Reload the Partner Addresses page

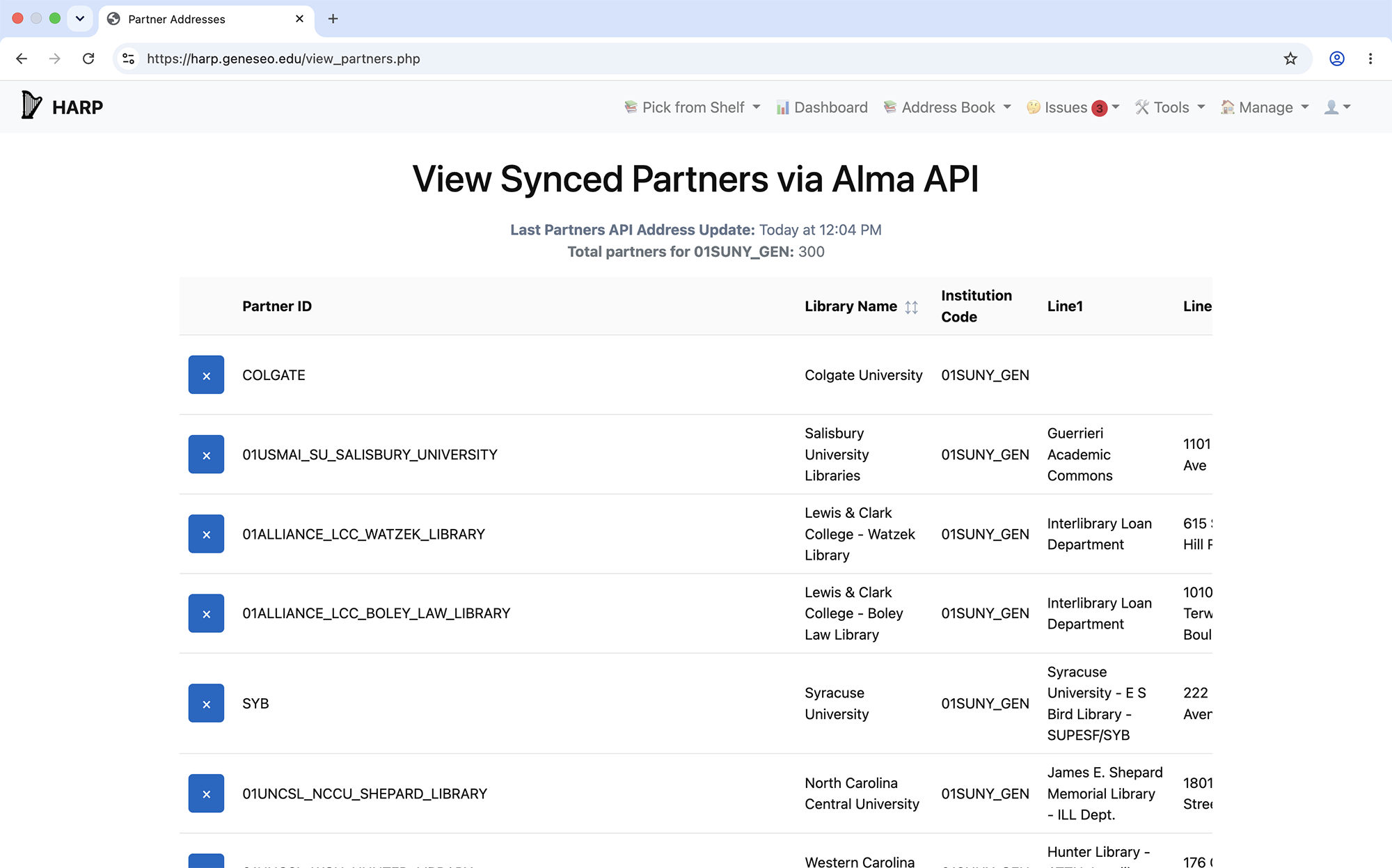point(88,58)
